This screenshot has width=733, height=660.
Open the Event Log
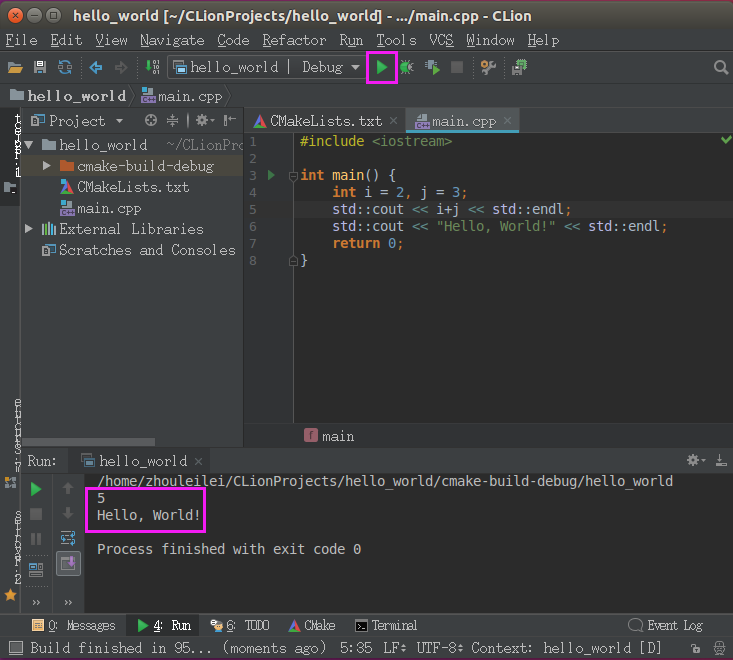coord(665,626)
